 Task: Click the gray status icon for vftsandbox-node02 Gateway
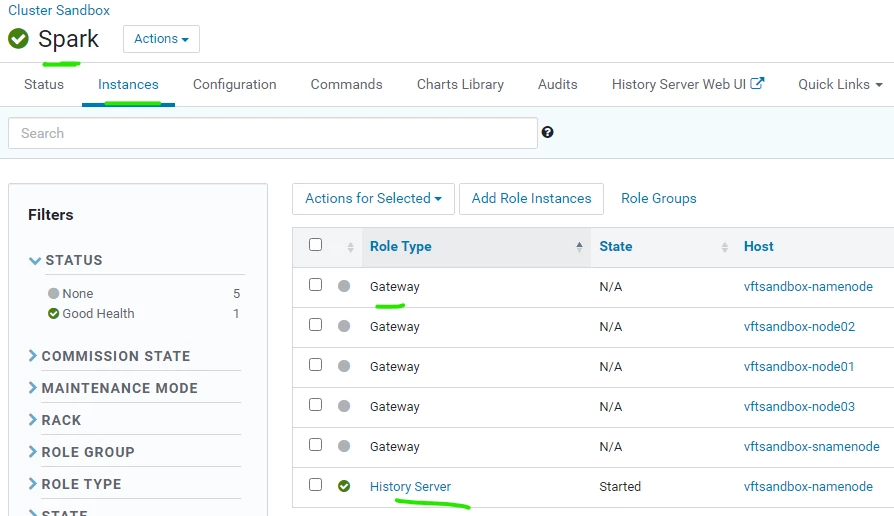tap(344, 326)
